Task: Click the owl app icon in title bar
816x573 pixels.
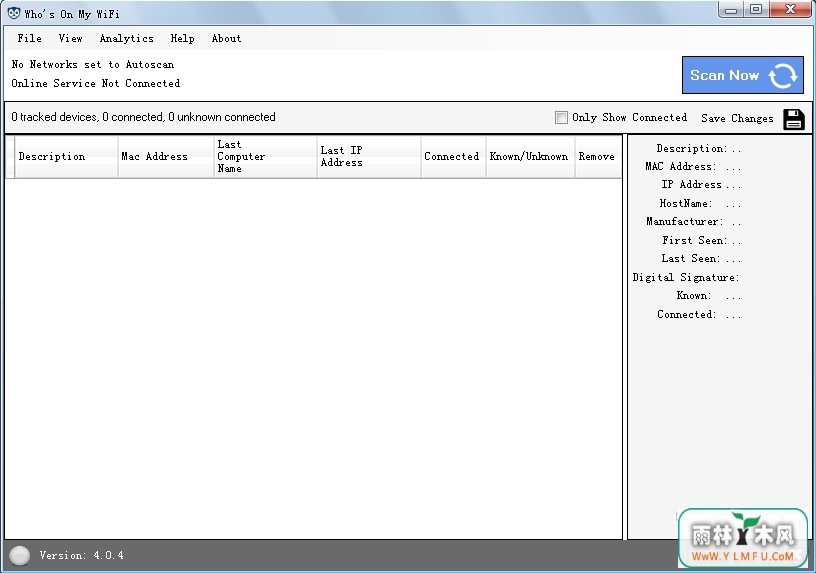Action: coord(14,14)
